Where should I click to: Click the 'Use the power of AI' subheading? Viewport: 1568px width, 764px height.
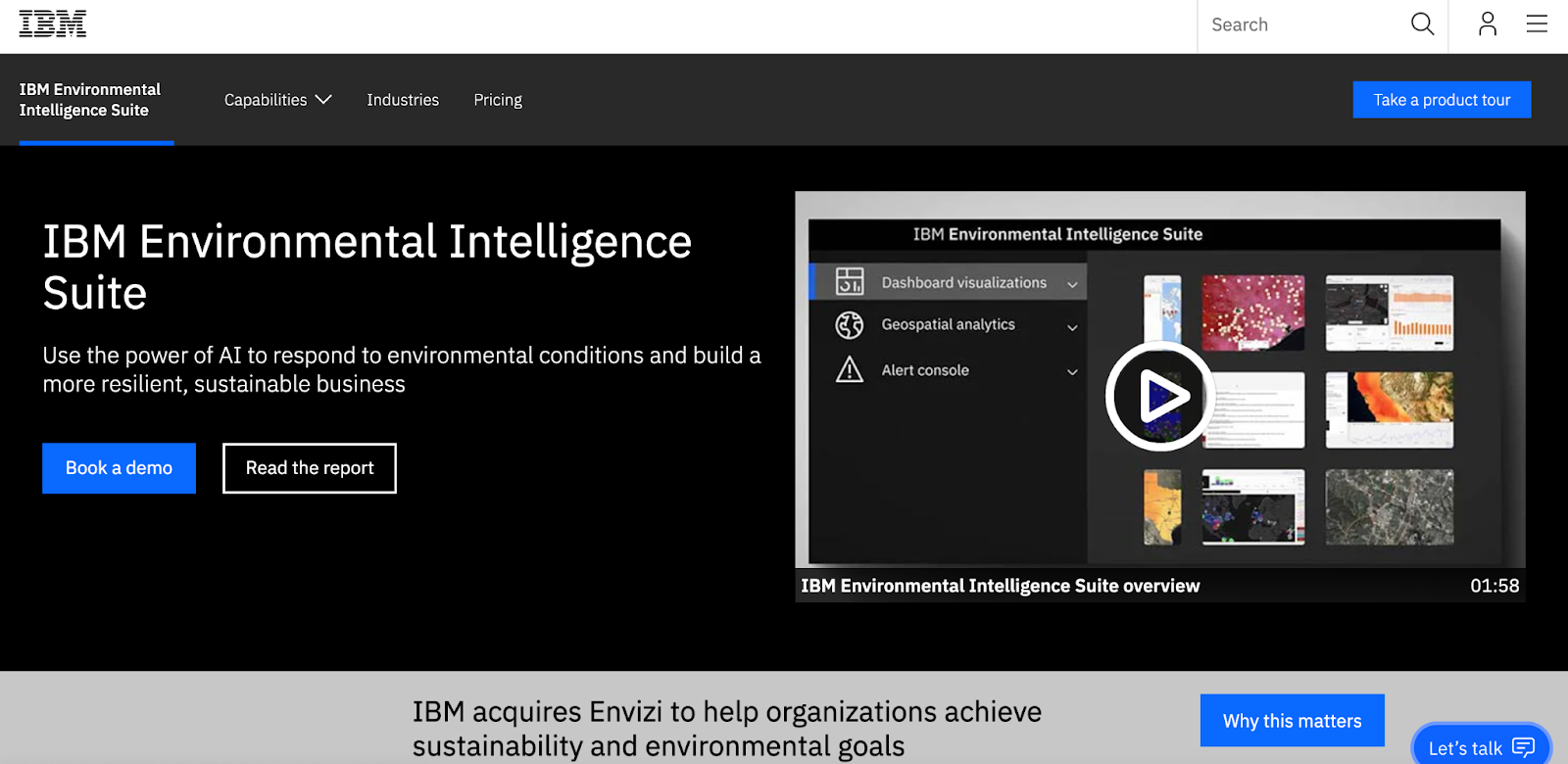coord(402,369)
